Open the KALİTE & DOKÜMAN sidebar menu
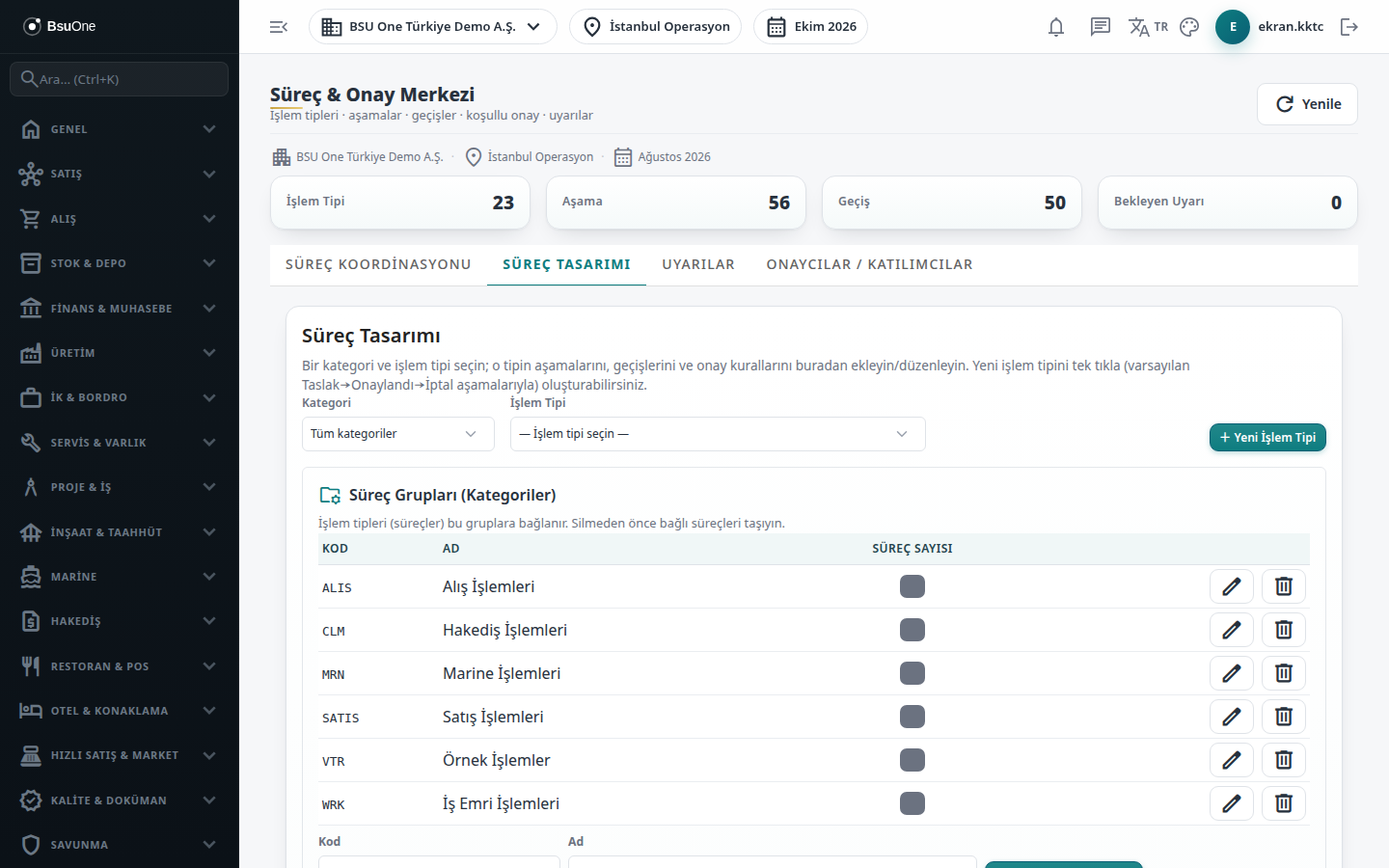 click(x=120, y=800)
